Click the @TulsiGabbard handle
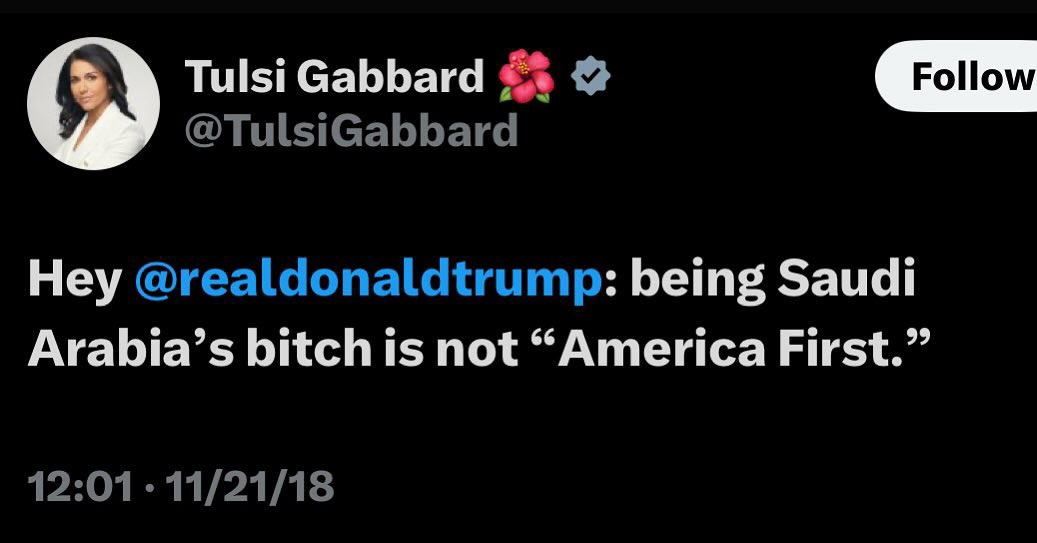This screenshot has width=1037, height=543. tap(351, 130)
